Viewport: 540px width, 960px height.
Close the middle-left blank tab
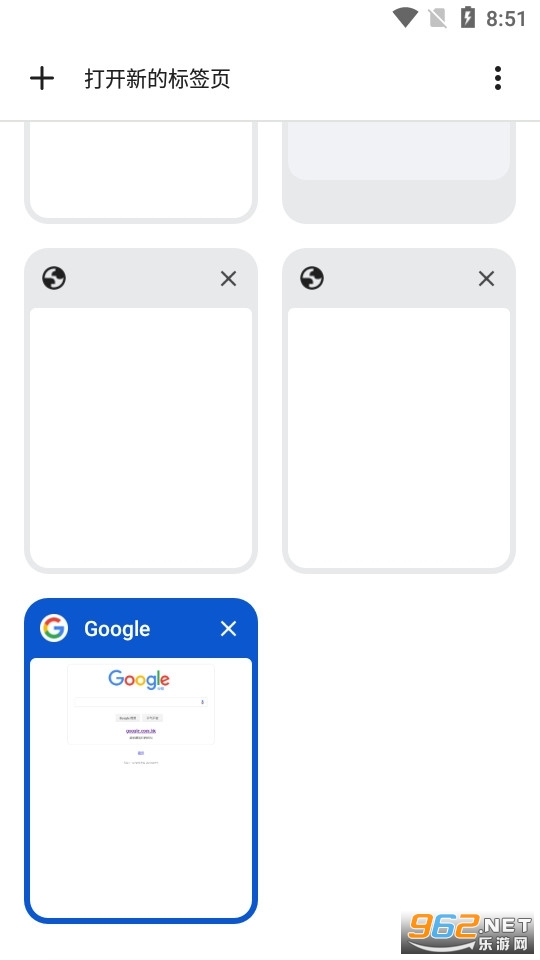[228, 279]
